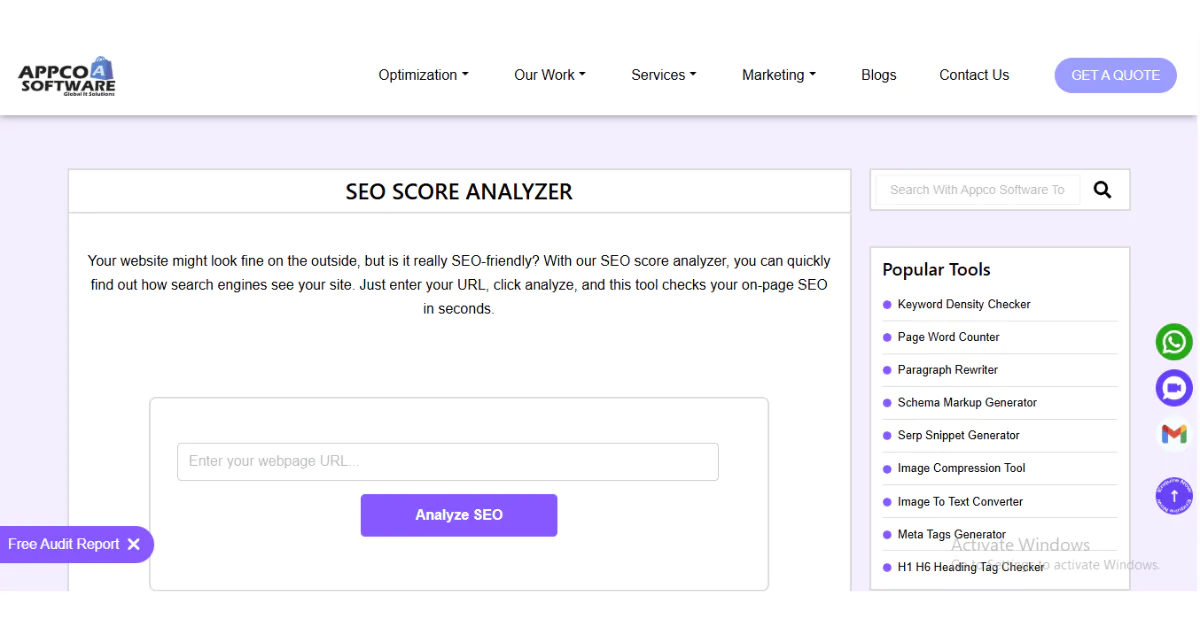Dismiss the Free Audit Report badge
Screen dimensions: 1200x628
(134, 544)
